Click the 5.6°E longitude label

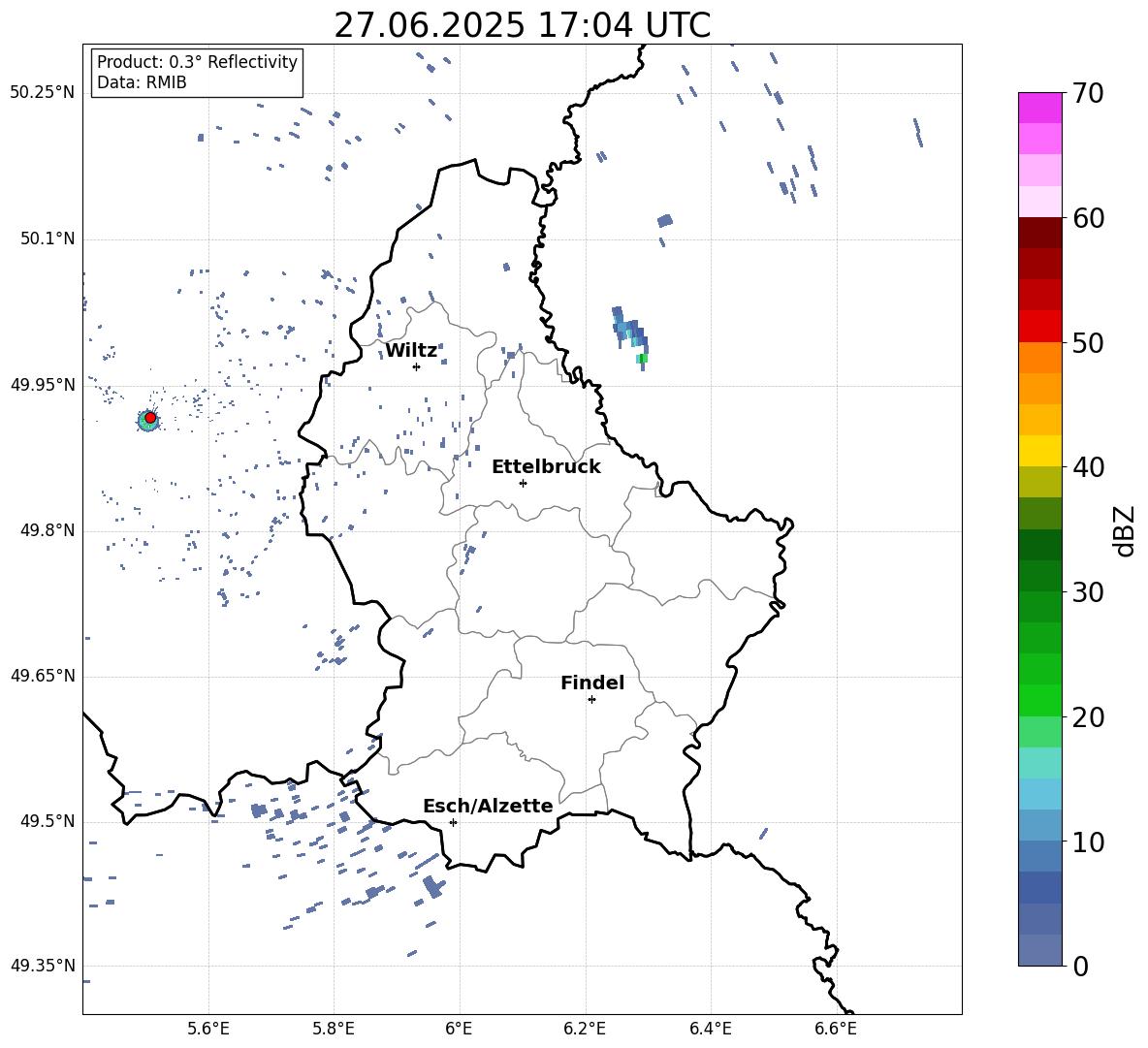(x=208, y=1029)
